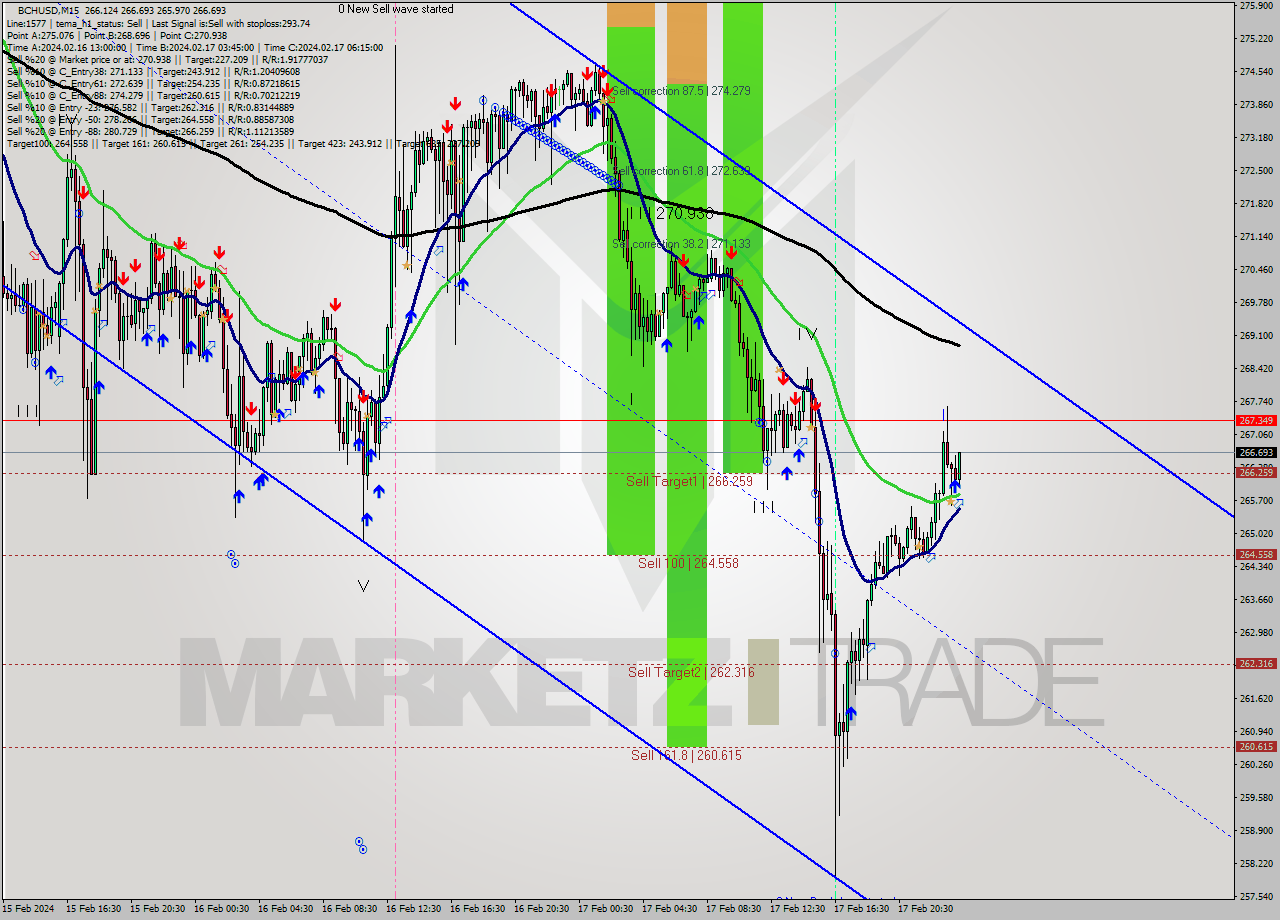Click the 'Sell Target1 | 266.259' label

click(x=689, y=481)
